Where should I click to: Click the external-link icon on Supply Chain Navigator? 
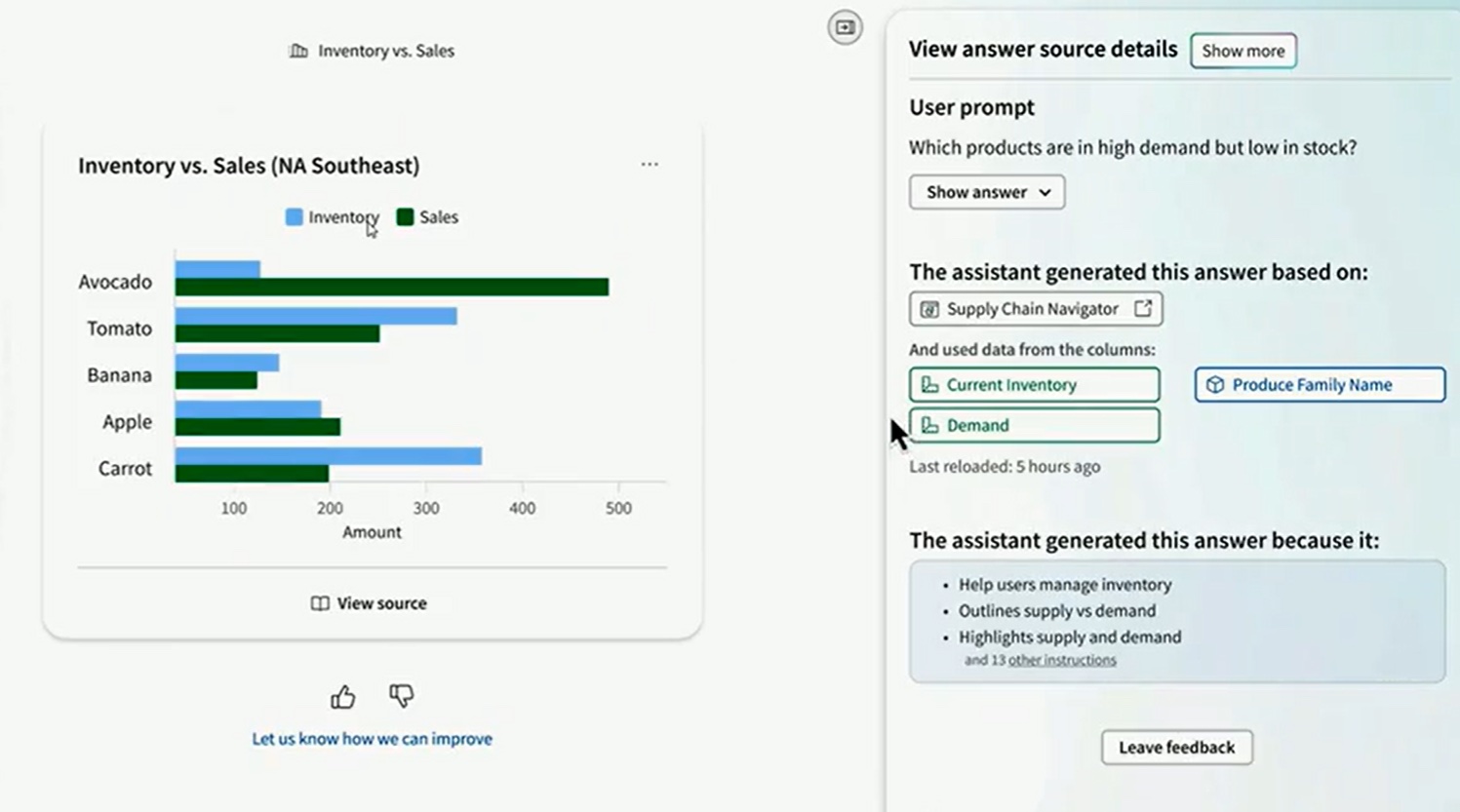pos(1143,308)
